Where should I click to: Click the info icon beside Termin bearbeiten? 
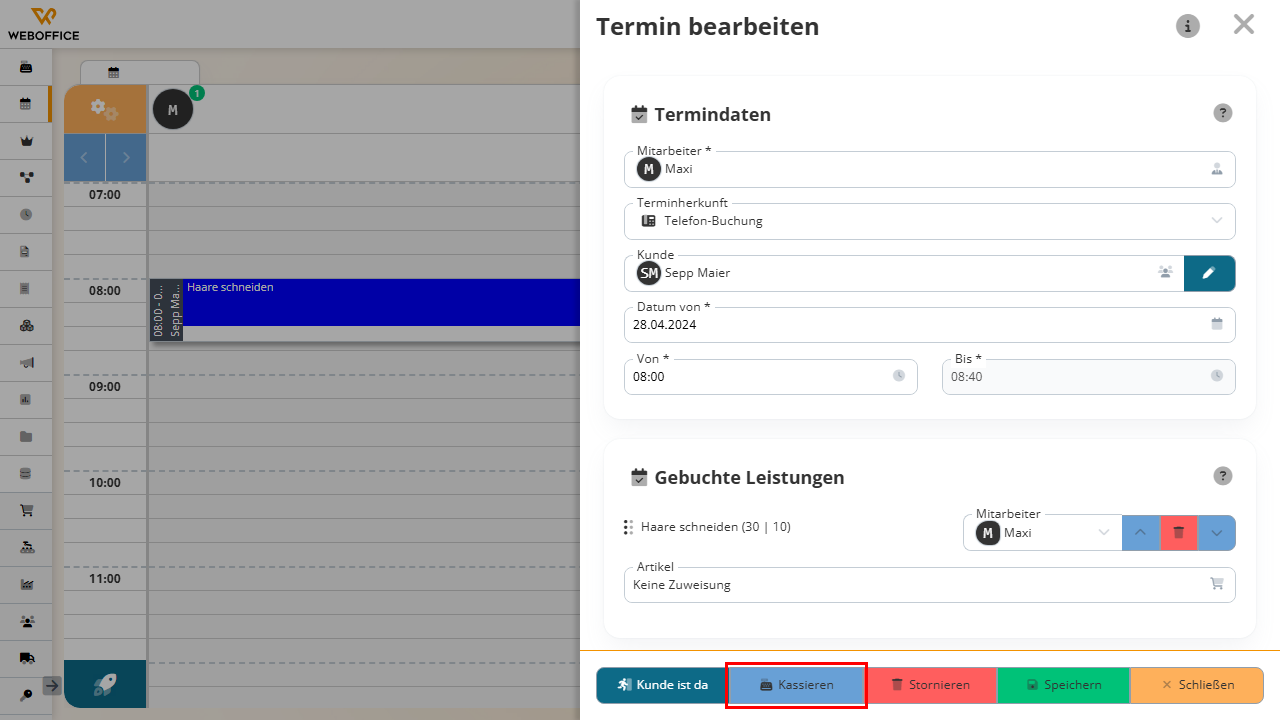pyautogui.click(x=1188, y=26)
